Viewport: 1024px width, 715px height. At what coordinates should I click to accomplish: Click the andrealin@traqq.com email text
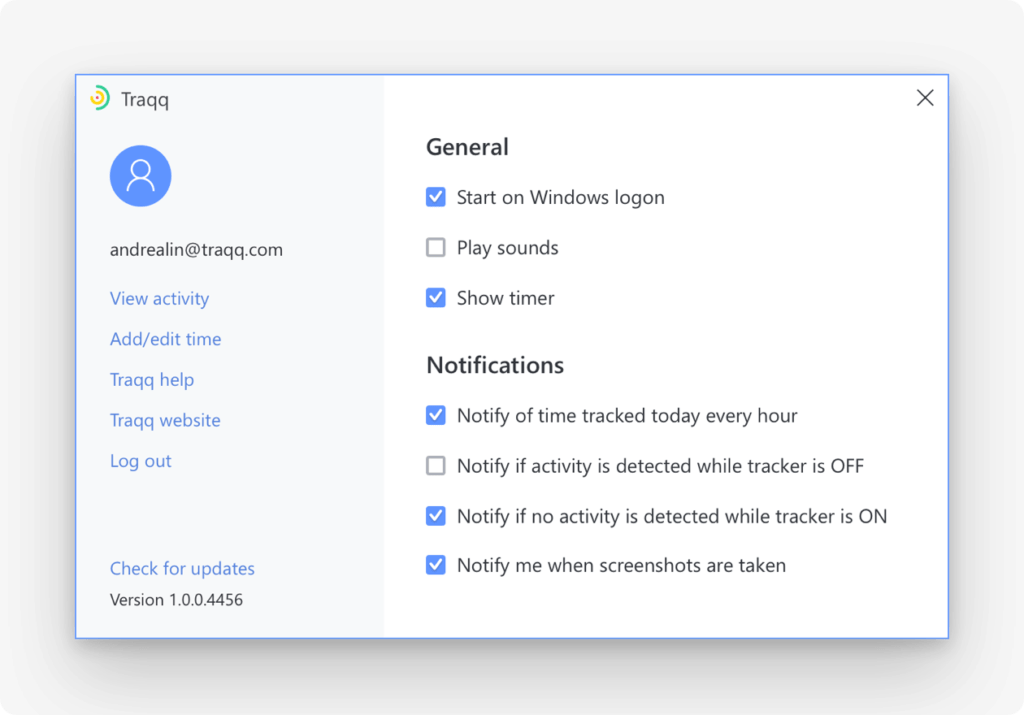coord(196,250)
